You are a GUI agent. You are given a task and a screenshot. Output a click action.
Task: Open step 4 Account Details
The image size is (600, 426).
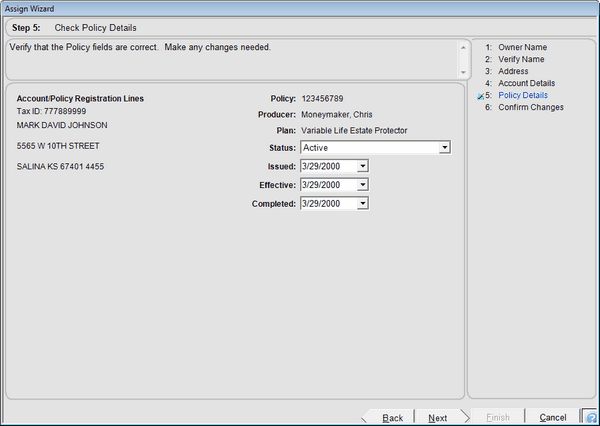(x=527, y=83)
